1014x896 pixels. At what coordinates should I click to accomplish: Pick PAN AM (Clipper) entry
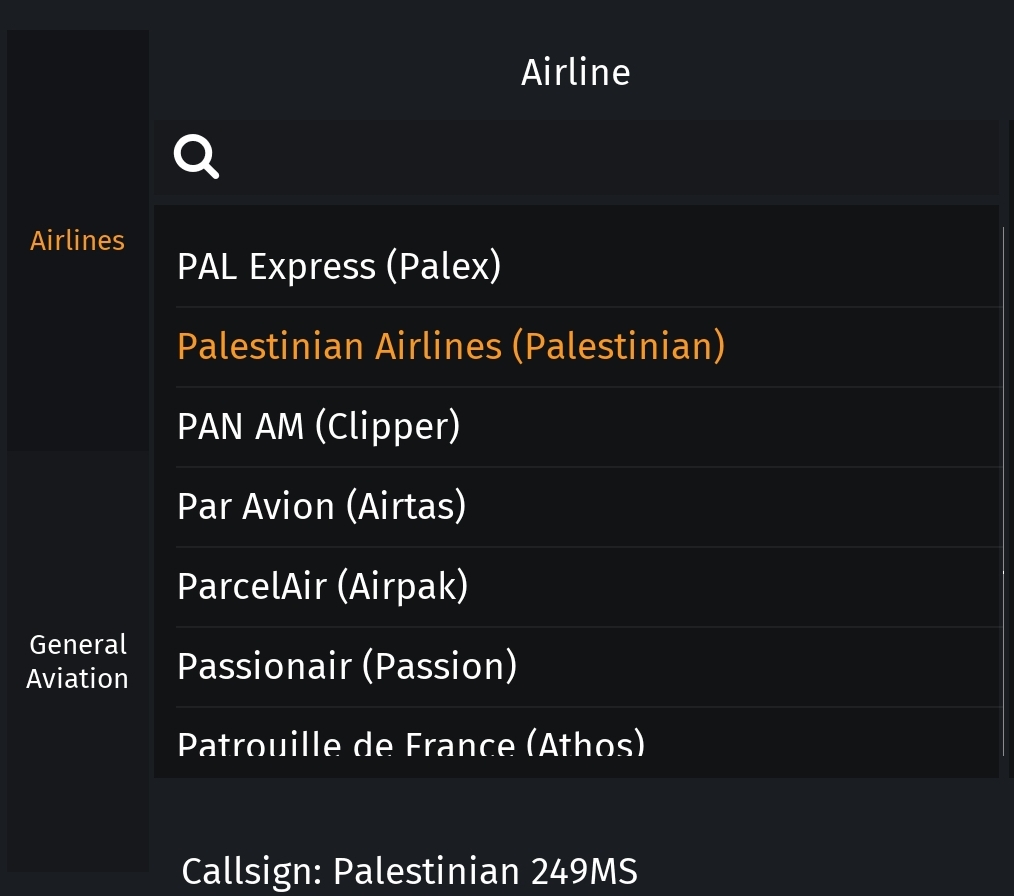tap(318, 426)
